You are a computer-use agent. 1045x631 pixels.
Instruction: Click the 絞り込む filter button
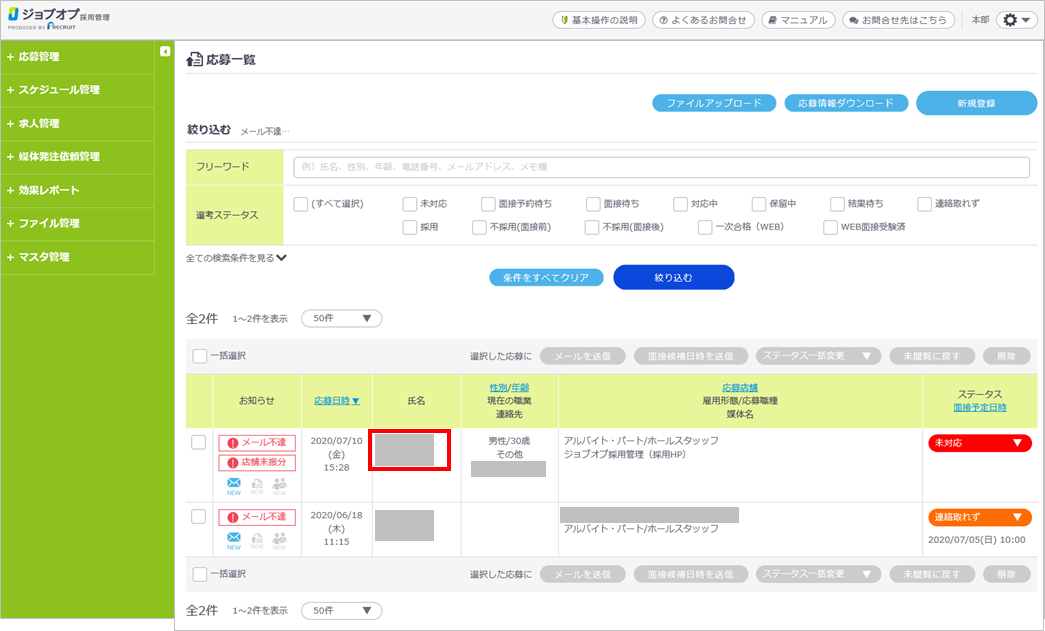[x=673, y=277]
